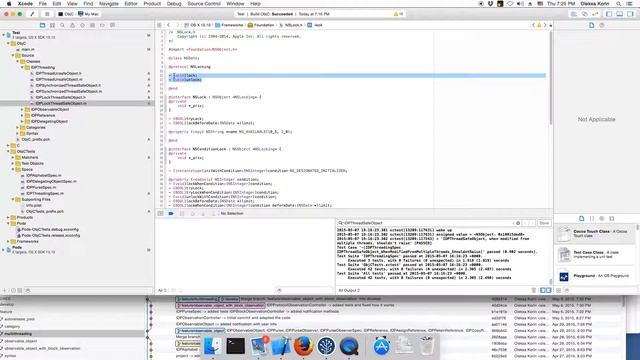The width and height of the screenshot is (640, 360).
Task: Expand the IDPReference group
Action: tap(22, 116)
